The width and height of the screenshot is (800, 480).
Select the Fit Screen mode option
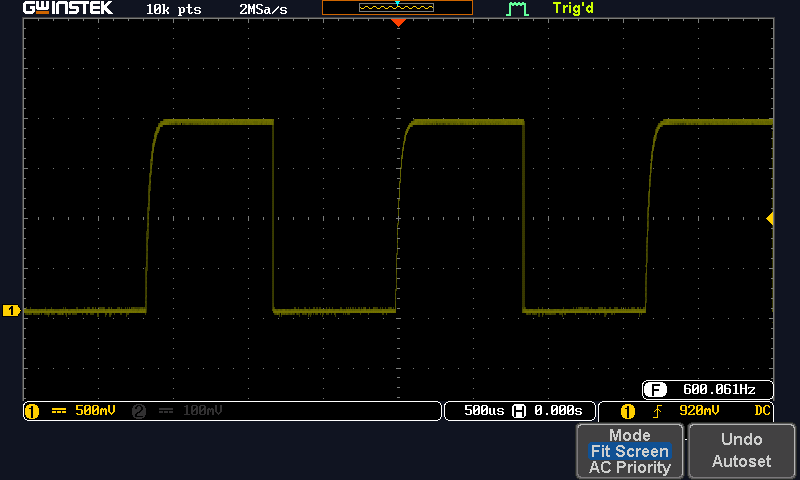click(x=629, y=452)
